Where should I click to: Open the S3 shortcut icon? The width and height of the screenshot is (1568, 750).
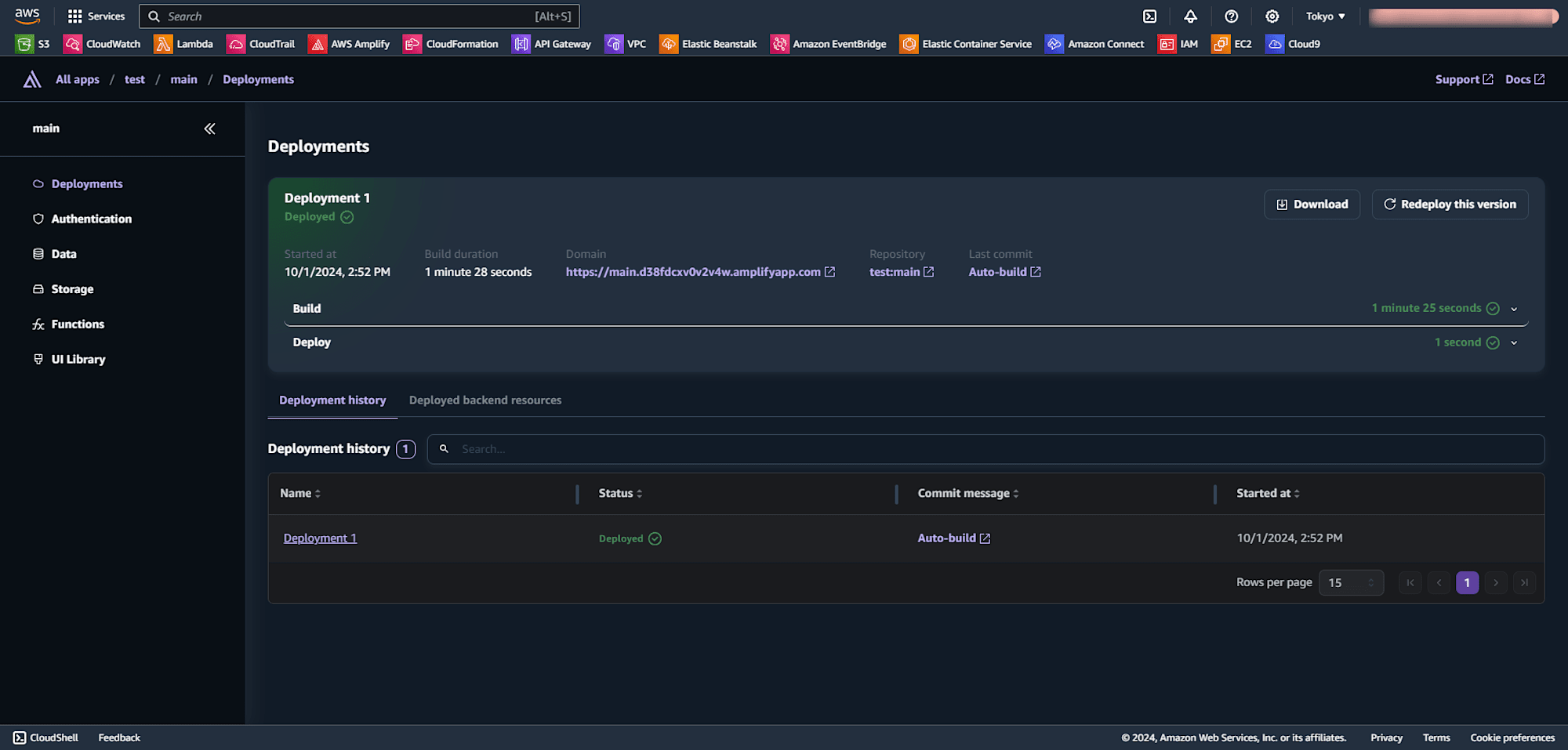(24, 44)
